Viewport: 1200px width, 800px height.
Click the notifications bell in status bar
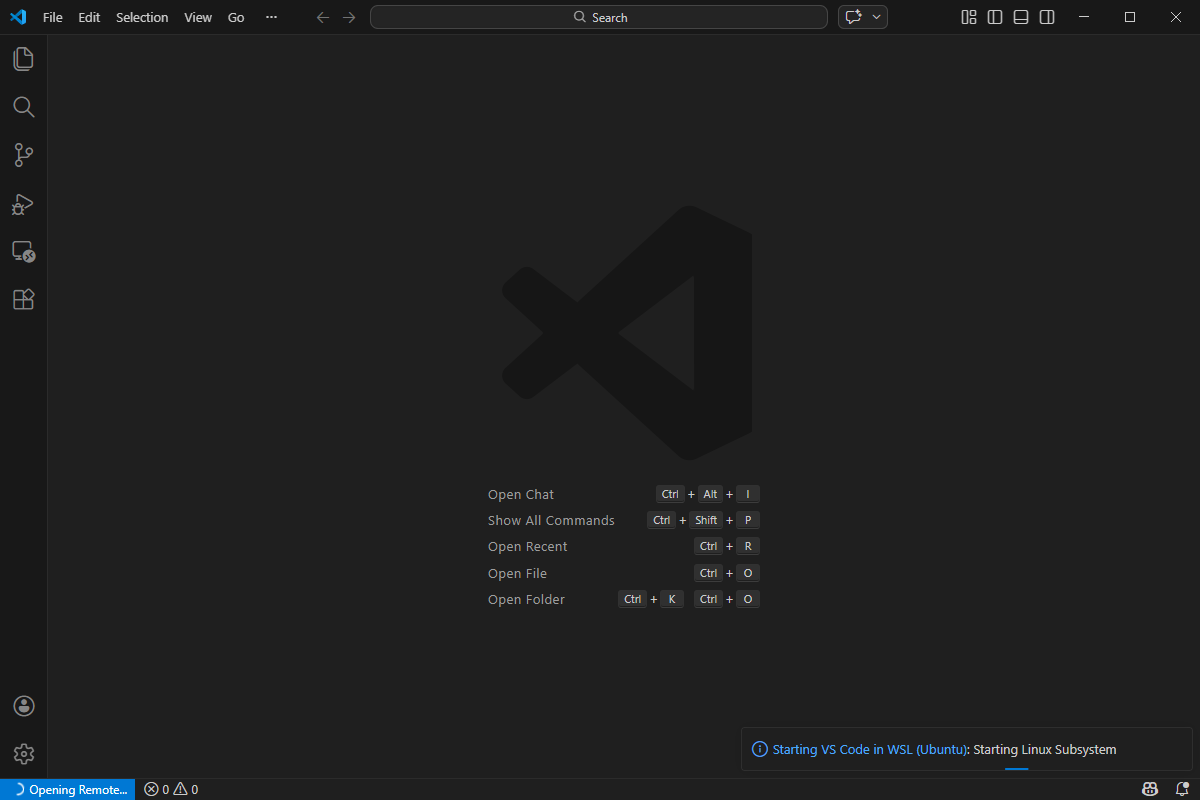(1182, 789)
